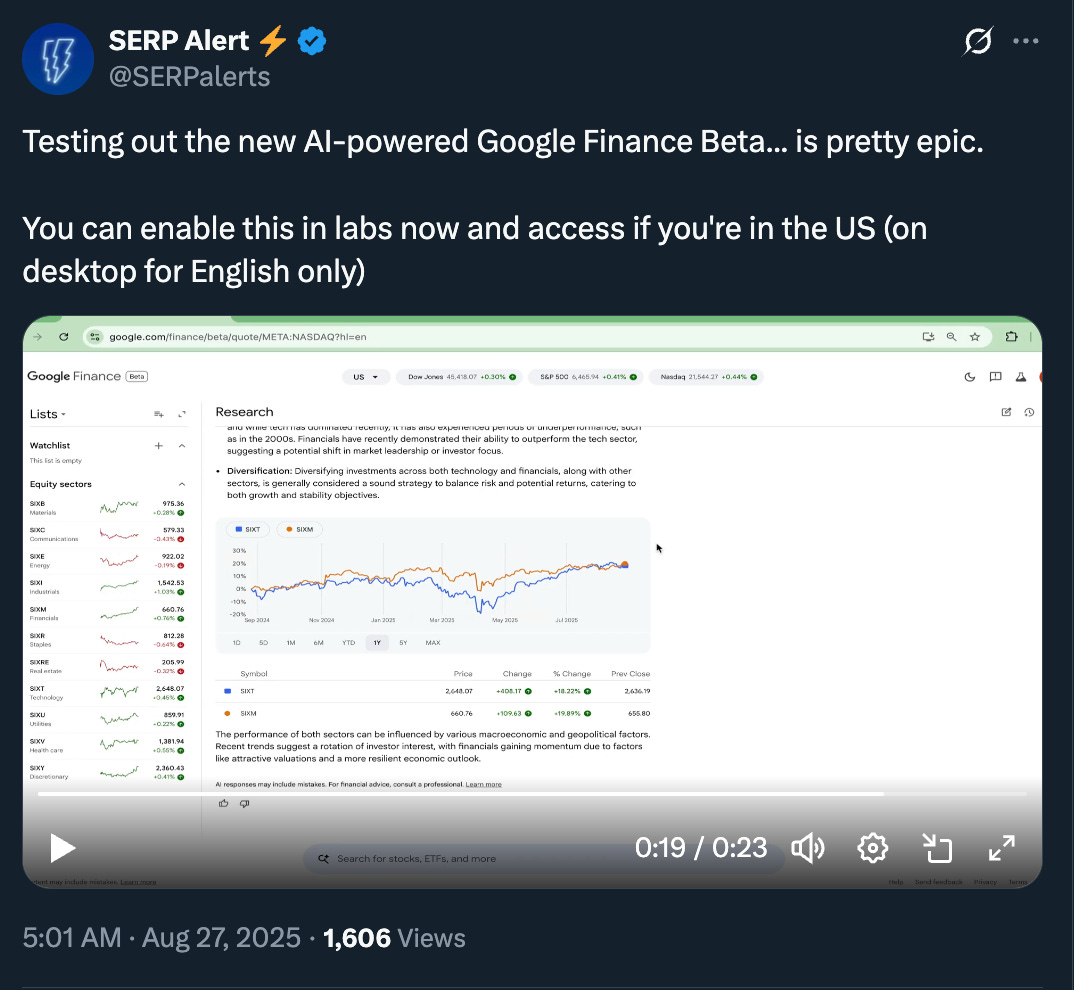
Task: Click zoom magnifier icon in address bar
Action: (x=951, y=336)
